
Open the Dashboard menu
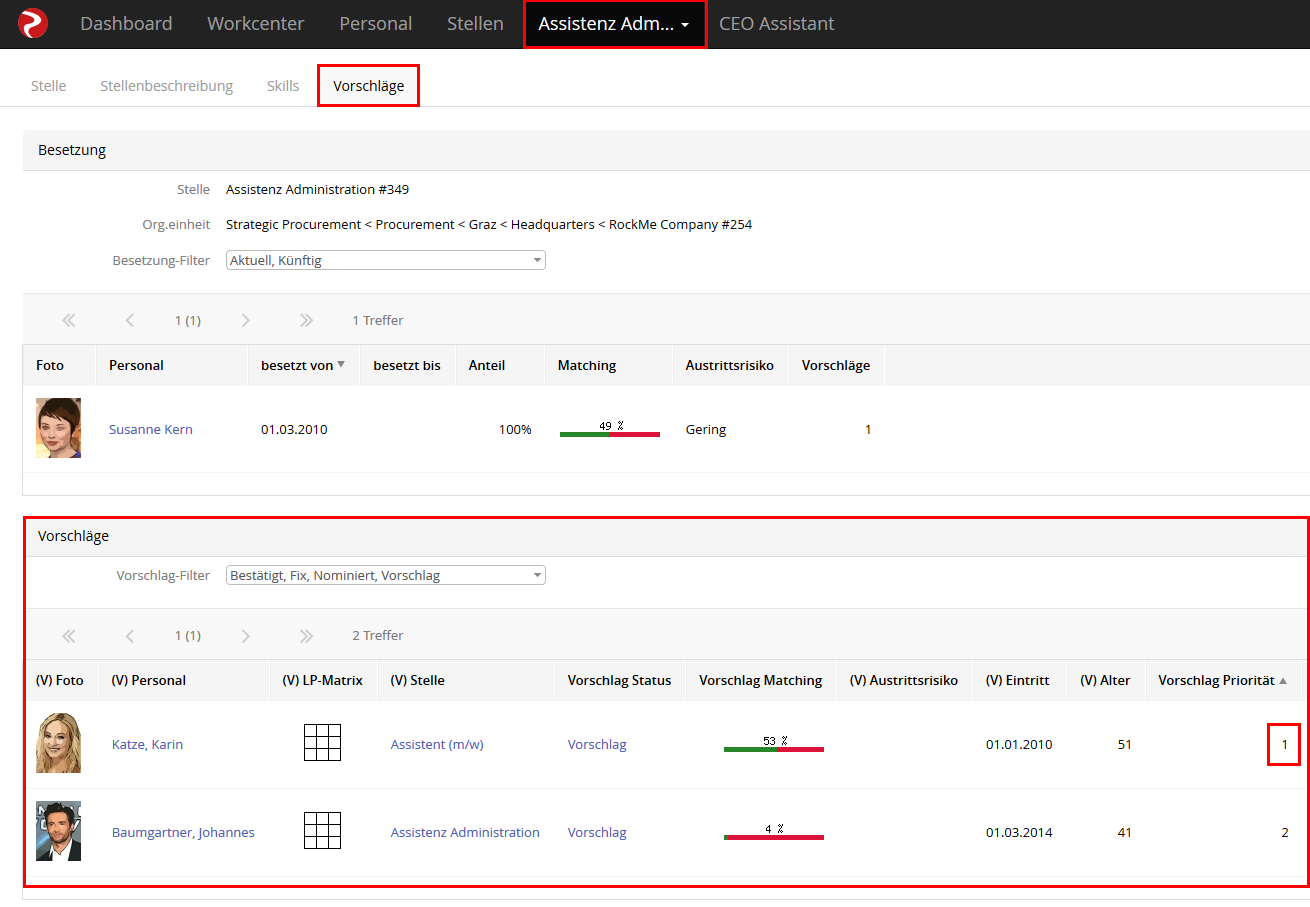pyautogui.click(x=126, y=24)
